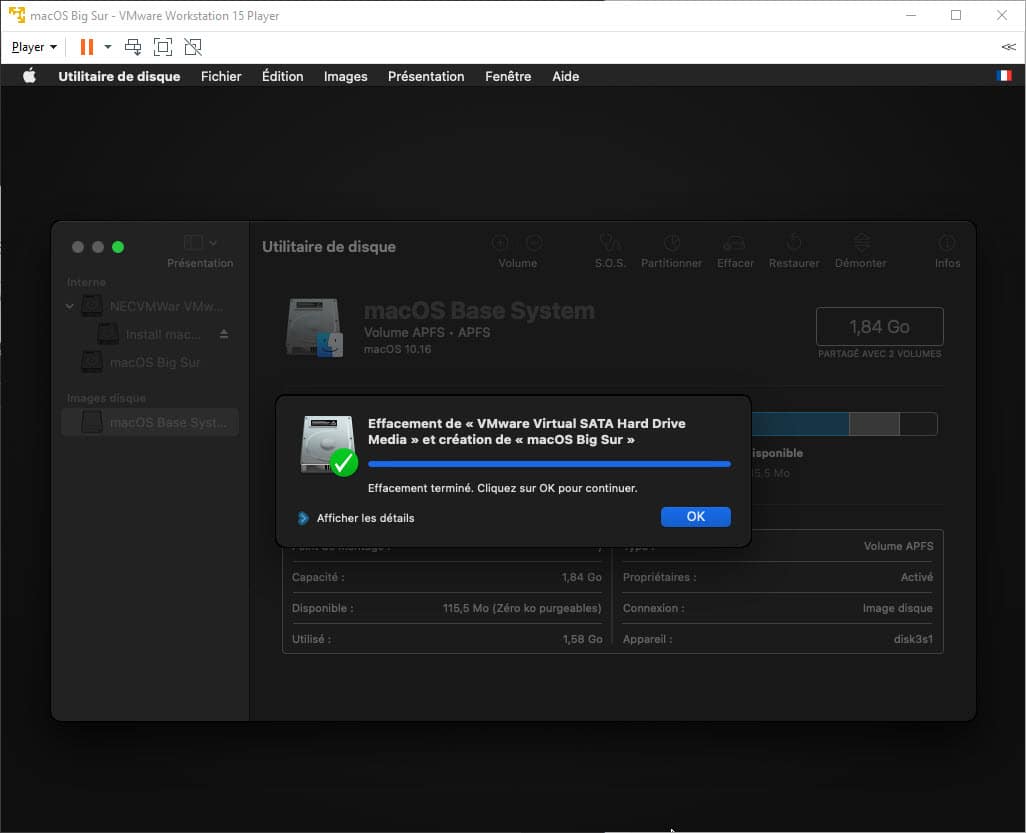1026x833 pixels.
Task: Click the green zoom button of Disk Utility
Action: point(118,247)
